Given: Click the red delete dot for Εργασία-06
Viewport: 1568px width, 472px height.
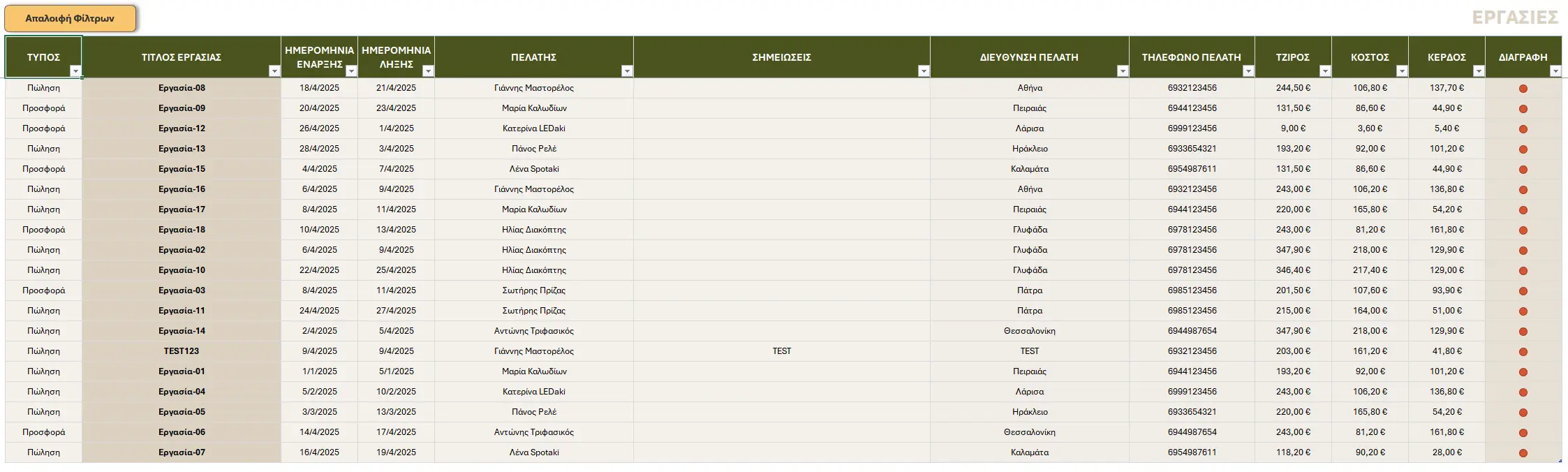Looking at the screenshot, I should pos(1523,433).
